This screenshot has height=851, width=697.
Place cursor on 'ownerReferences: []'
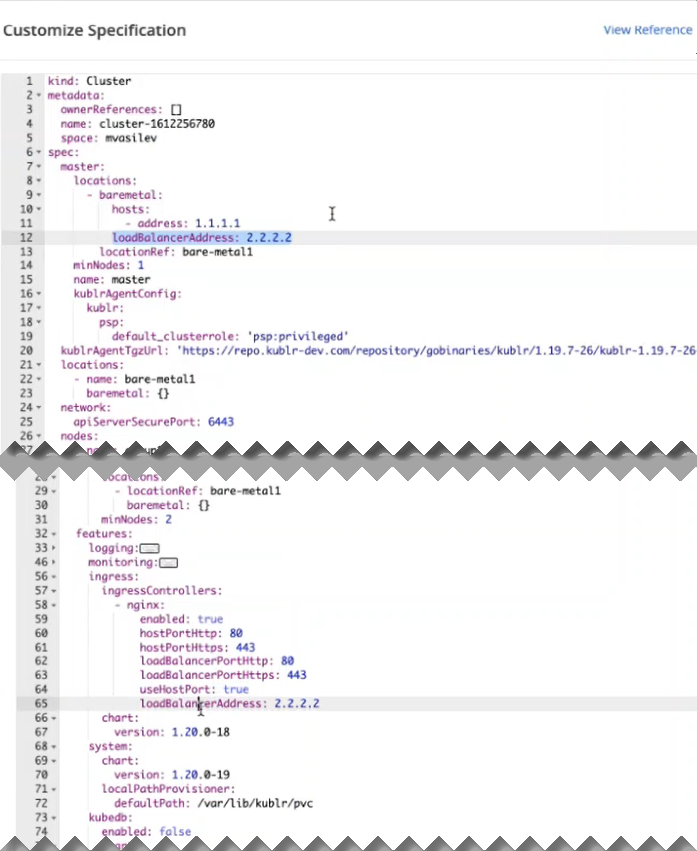tap(122, 110)
